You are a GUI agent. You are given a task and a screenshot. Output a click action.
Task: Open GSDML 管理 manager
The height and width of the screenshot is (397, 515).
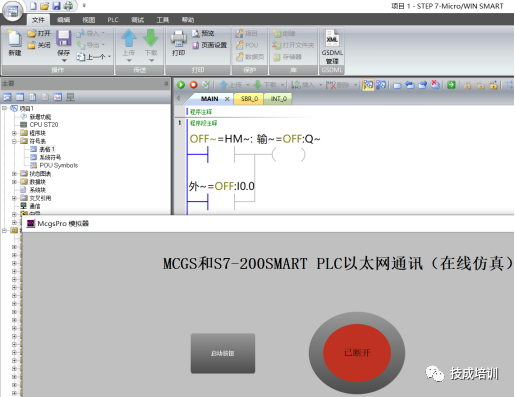coord(332,47)
